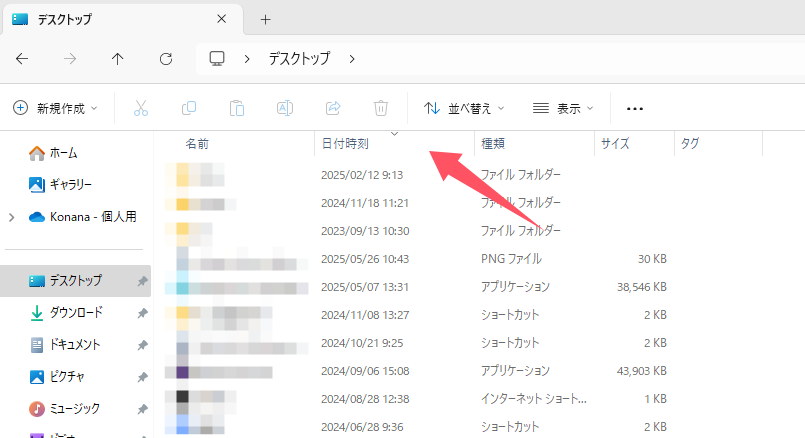Click the Paste clipboard icon
This screenshot has width=805, height=438.
(x=237, y=108)
